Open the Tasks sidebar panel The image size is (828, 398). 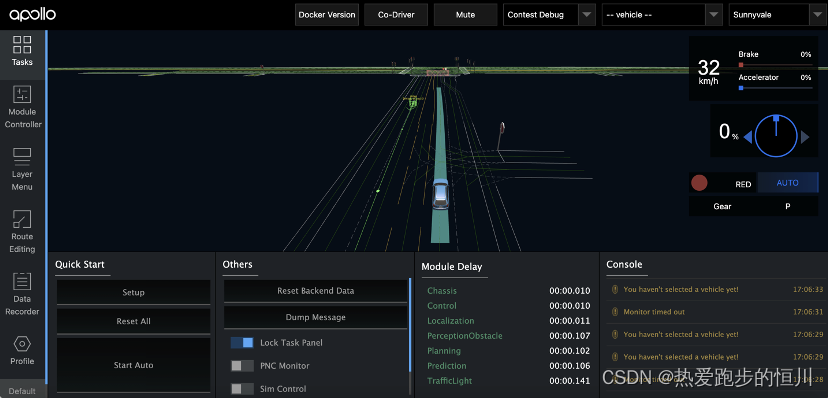pos(22,51)
